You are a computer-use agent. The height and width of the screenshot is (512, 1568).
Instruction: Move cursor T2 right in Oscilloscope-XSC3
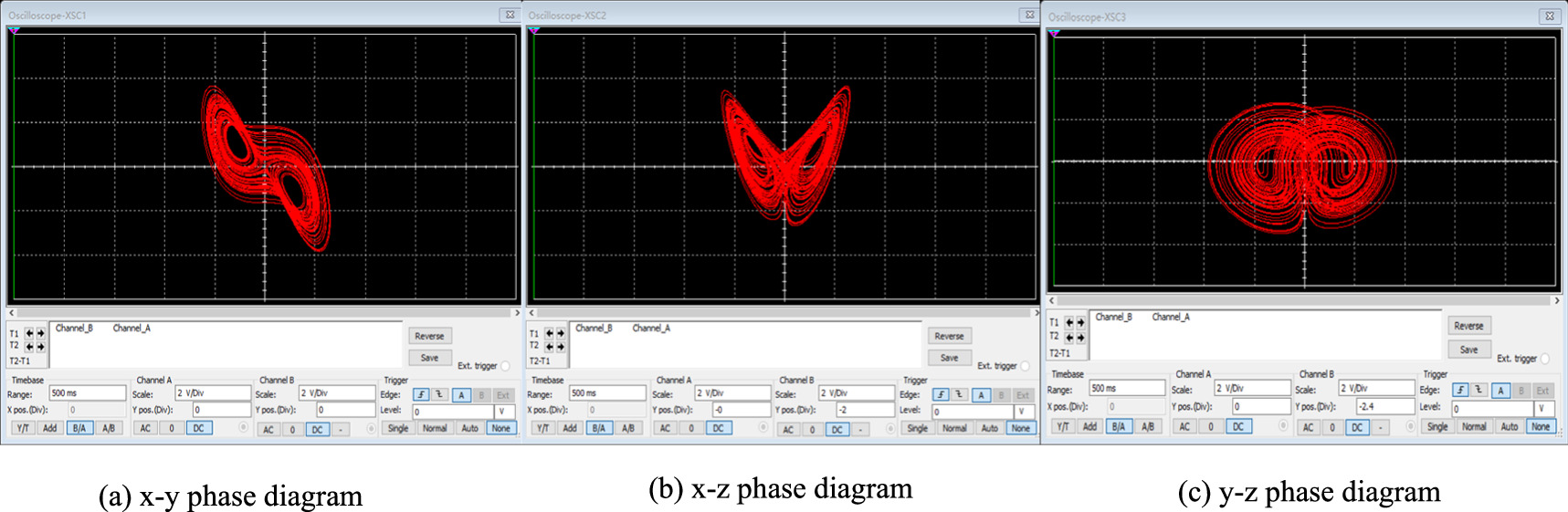click(1080, 338)
